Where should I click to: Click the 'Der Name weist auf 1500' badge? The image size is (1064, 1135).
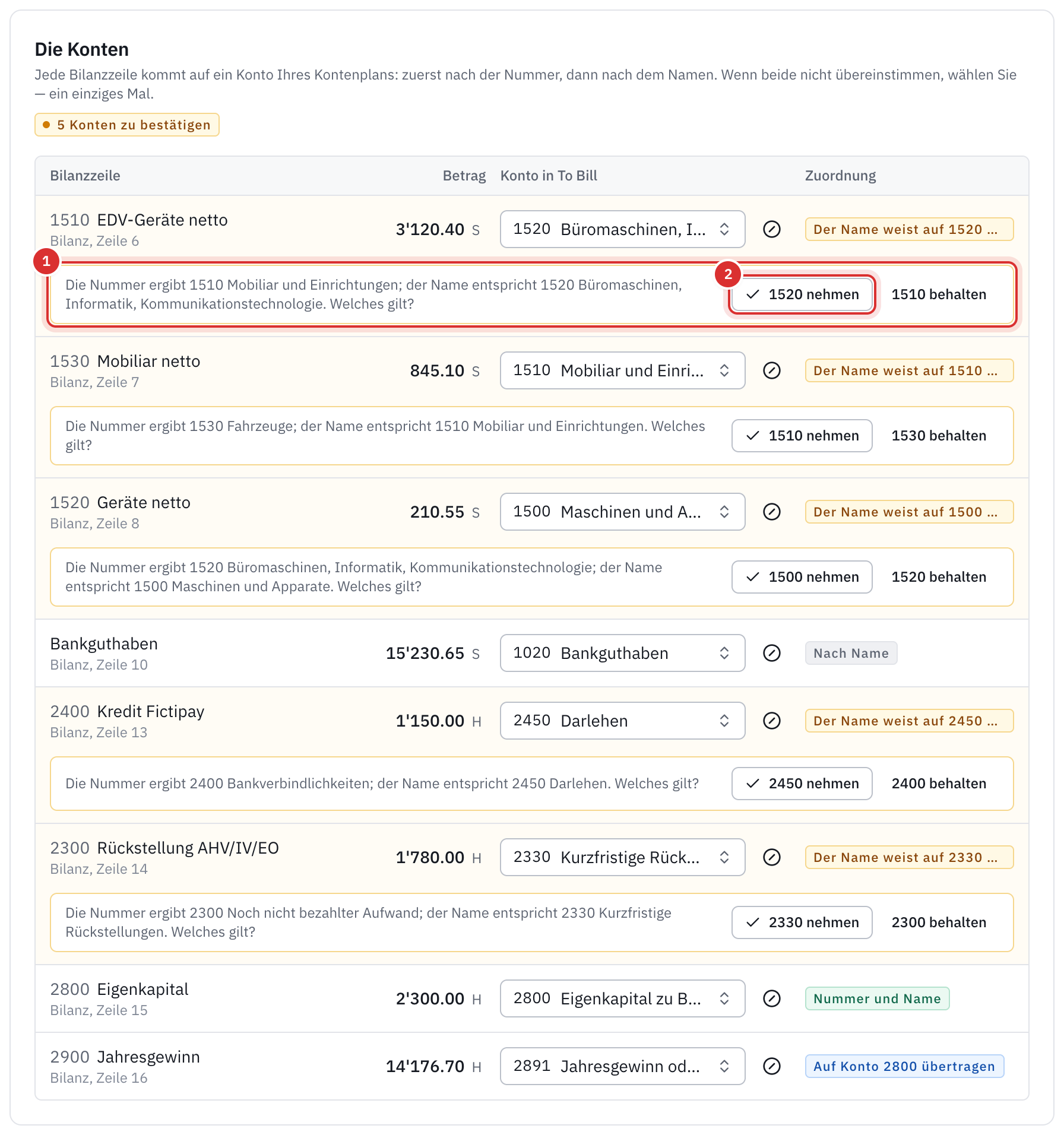click(x=909, y=512)
